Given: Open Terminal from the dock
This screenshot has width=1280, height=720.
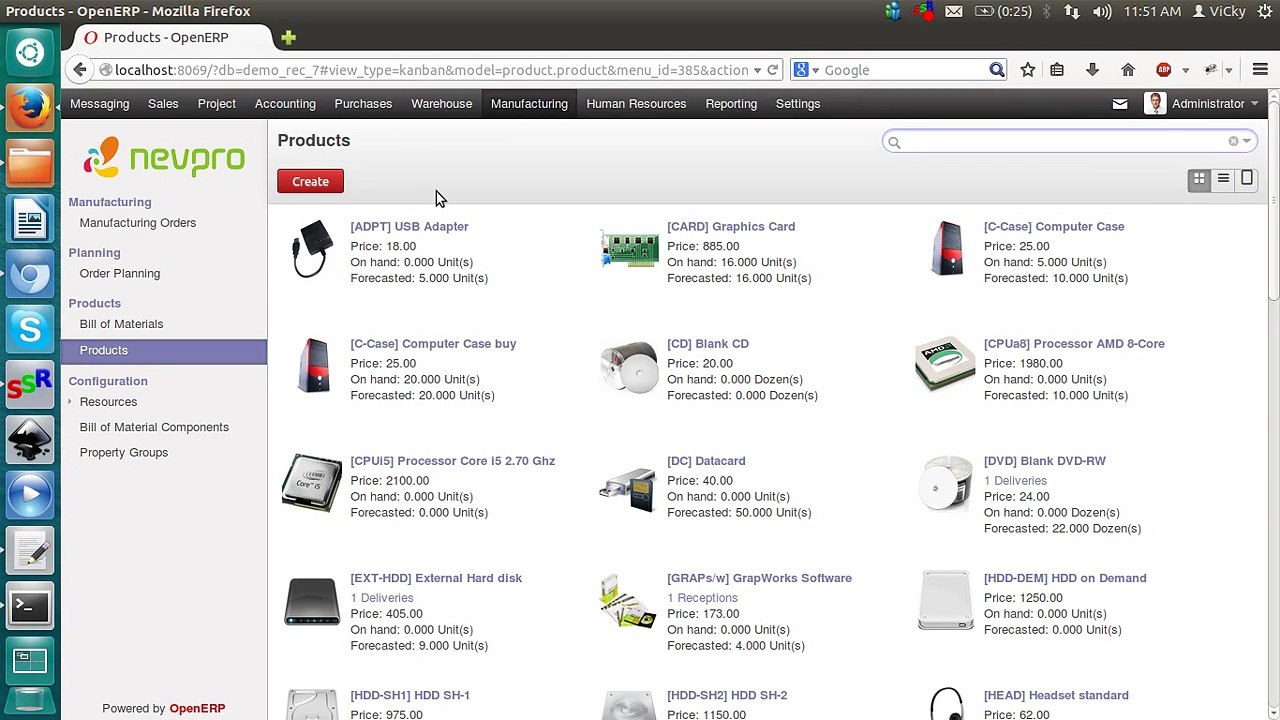Looking at the screenshot, I should (x=30, y=604).
